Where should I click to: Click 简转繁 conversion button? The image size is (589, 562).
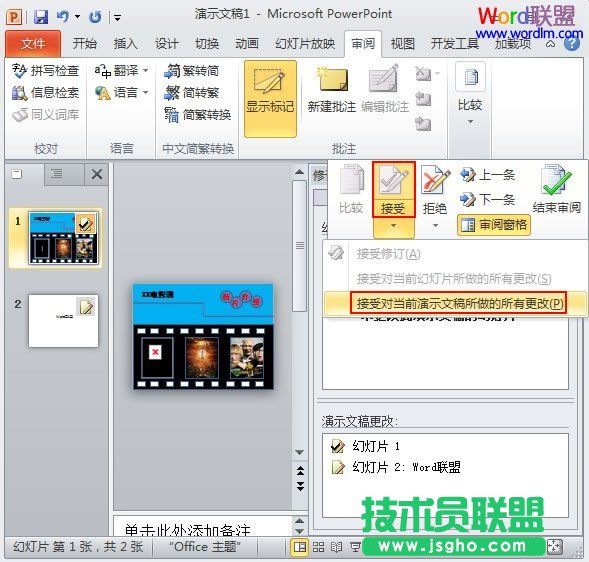(192, 92)
